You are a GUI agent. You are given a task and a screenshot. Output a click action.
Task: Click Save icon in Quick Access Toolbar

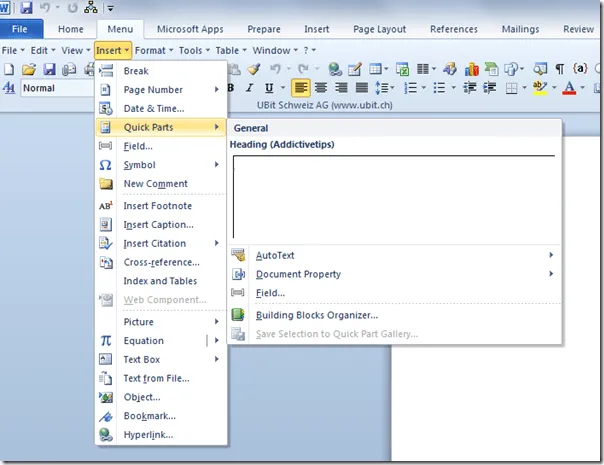tap(26, 8)
